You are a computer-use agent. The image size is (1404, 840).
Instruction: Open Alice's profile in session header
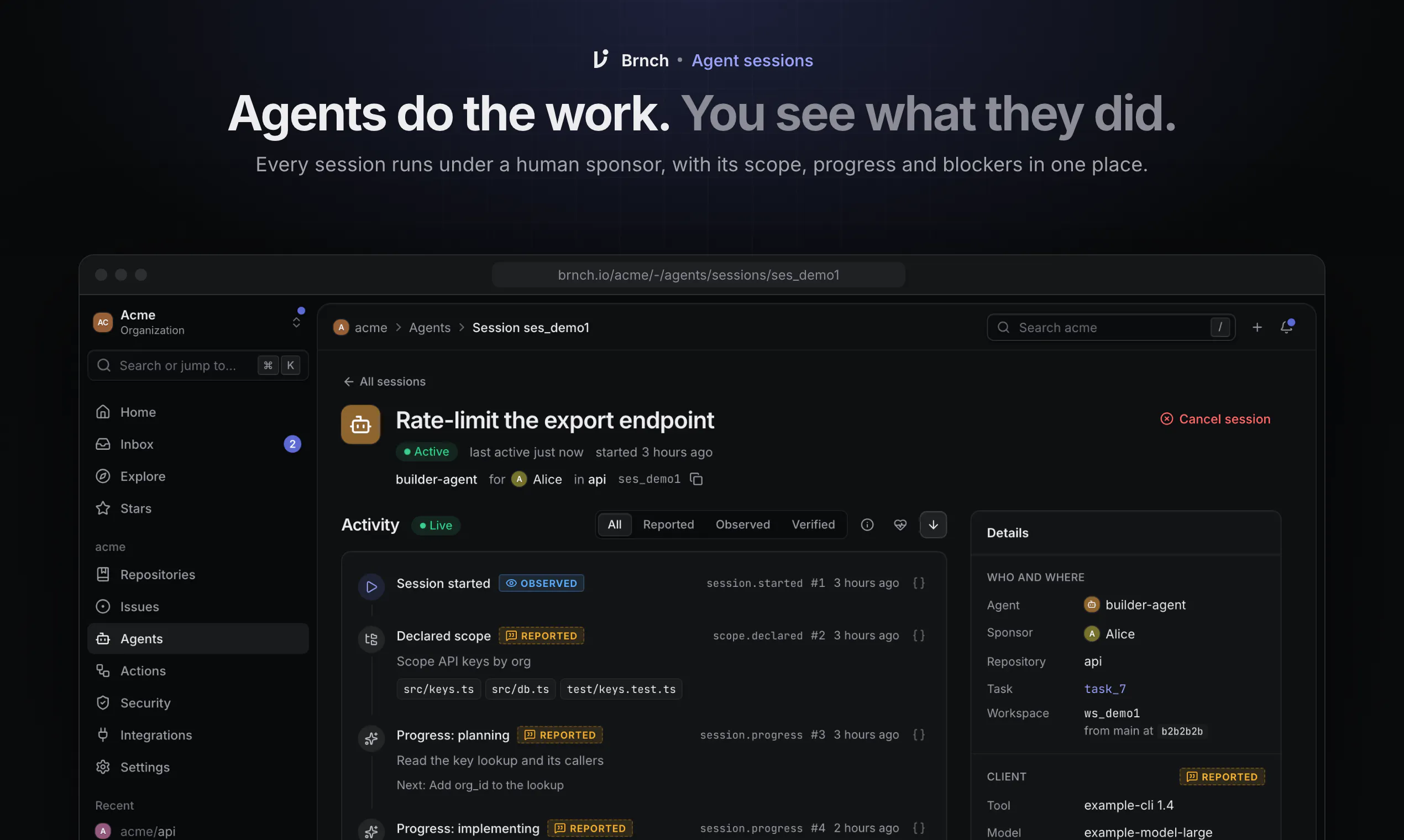537,480
